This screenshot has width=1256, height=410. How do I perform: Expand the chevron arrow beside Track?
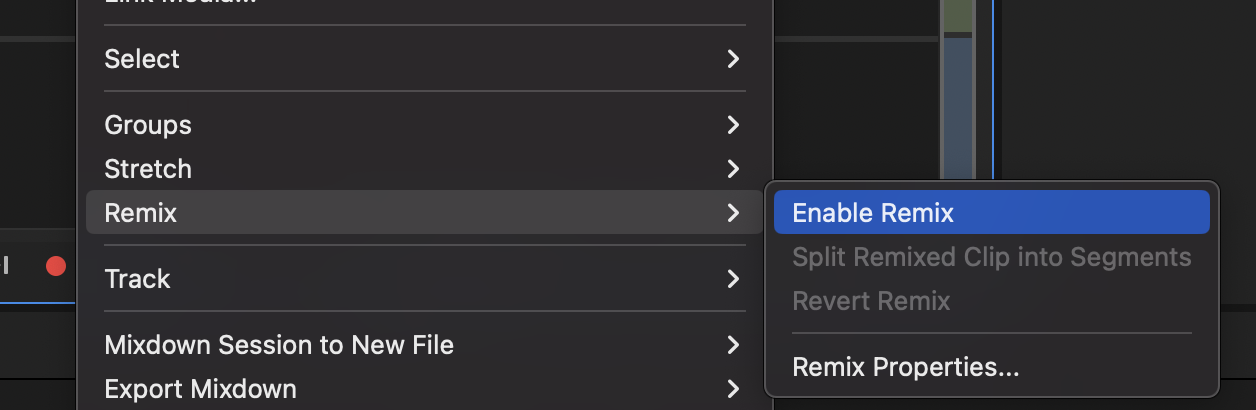point(733,278)
